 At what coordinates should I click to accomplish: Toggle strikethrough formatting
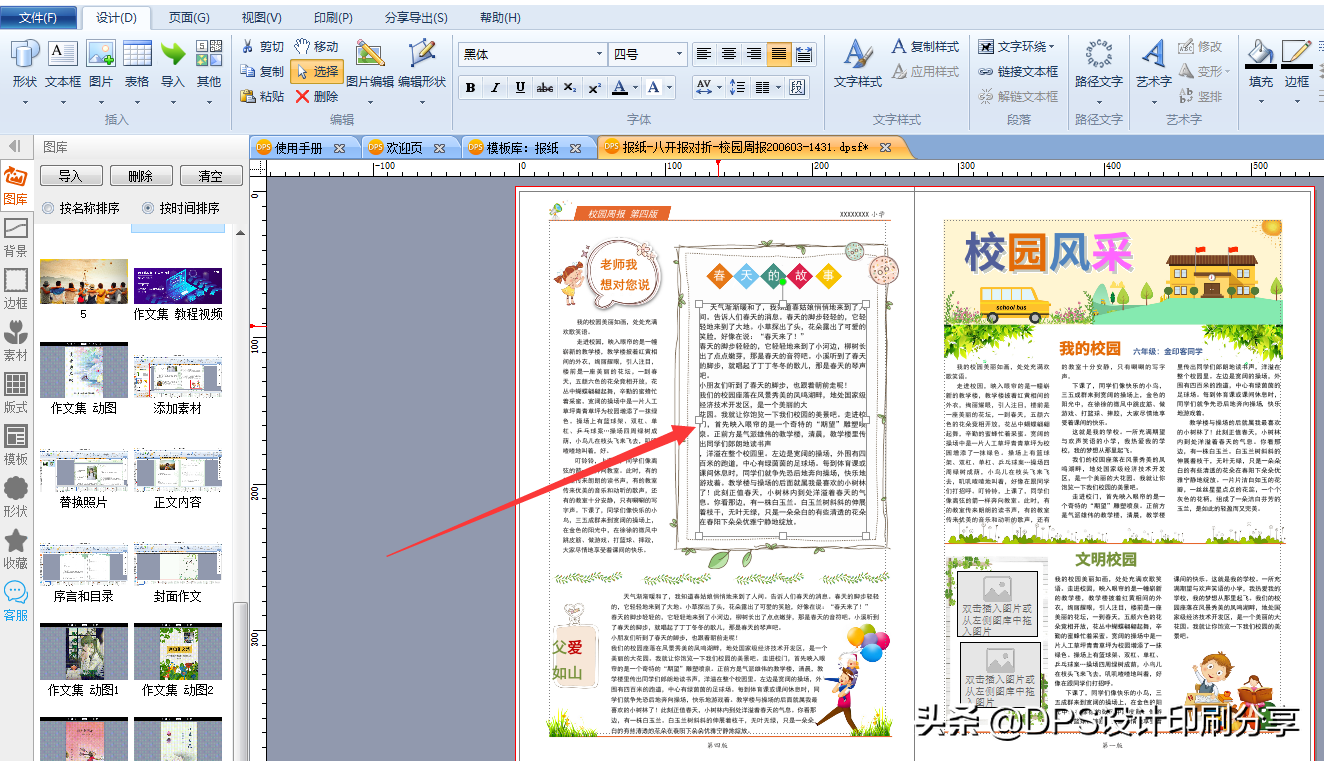[545, 88]
